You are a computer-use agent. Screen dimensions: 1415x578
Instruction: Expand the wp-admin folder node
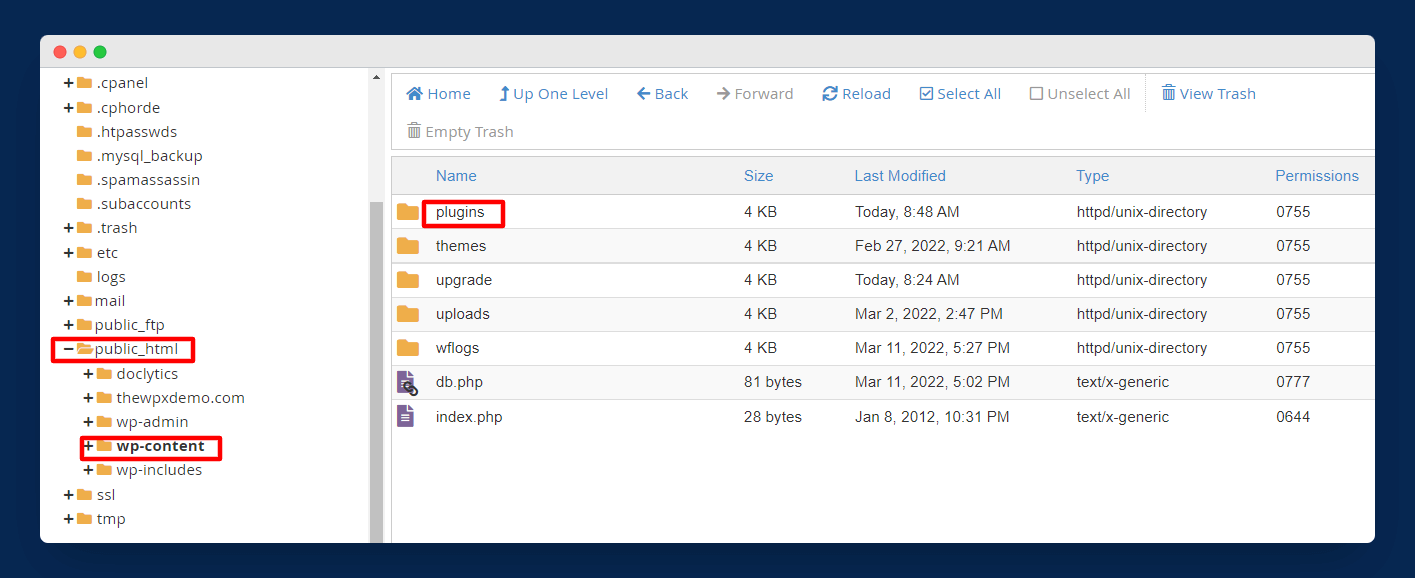[89, 422]
